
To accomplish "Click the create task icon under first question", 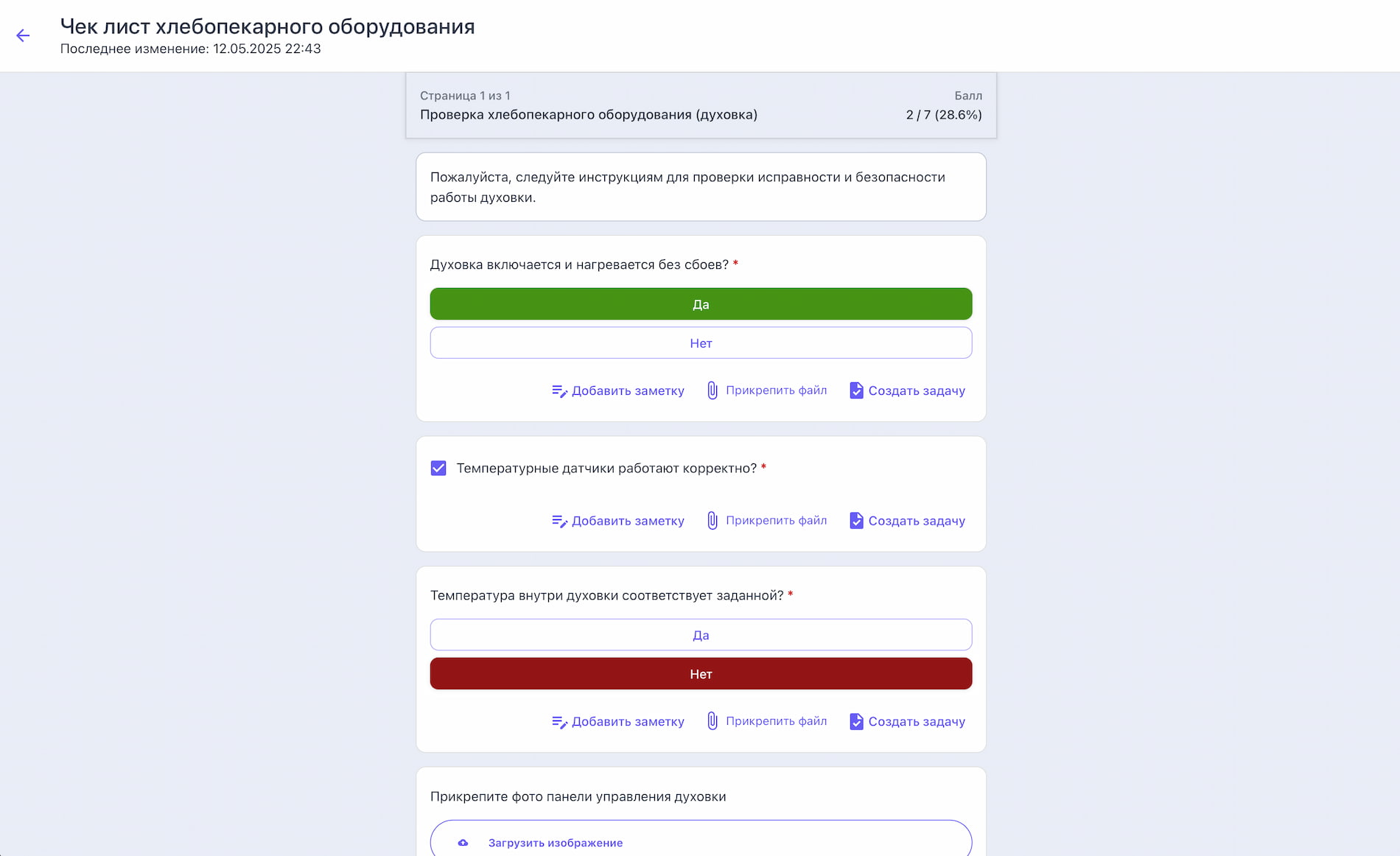I will [856, 390].
